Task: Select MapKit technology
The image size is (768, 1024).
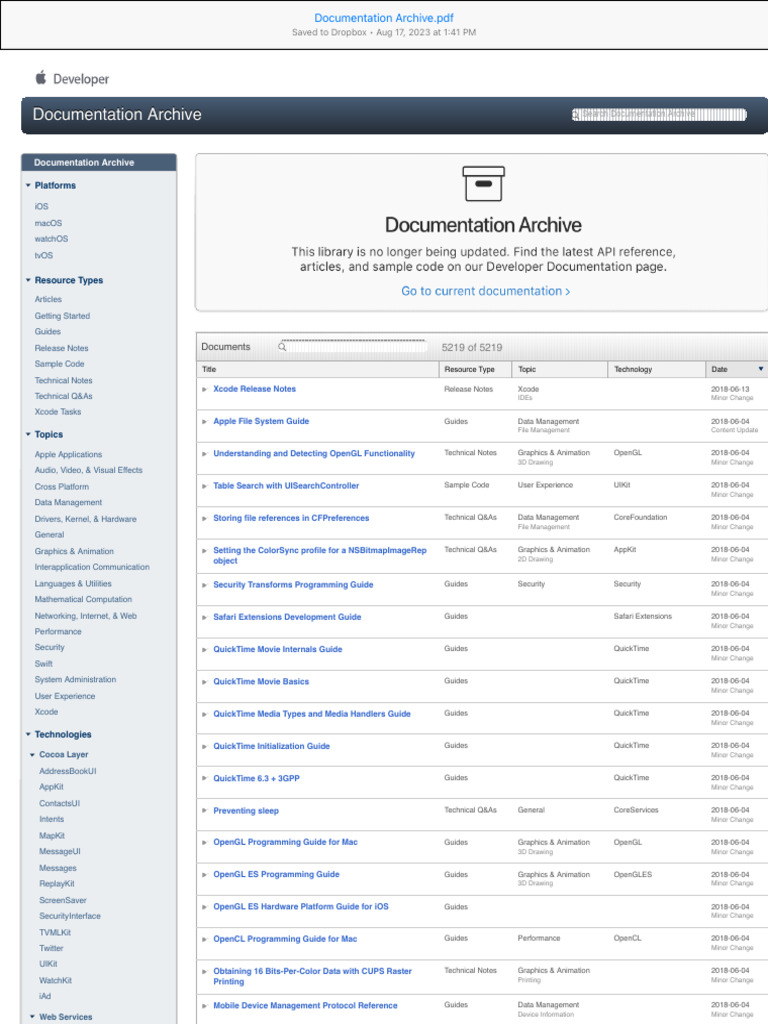Action: 52,836
